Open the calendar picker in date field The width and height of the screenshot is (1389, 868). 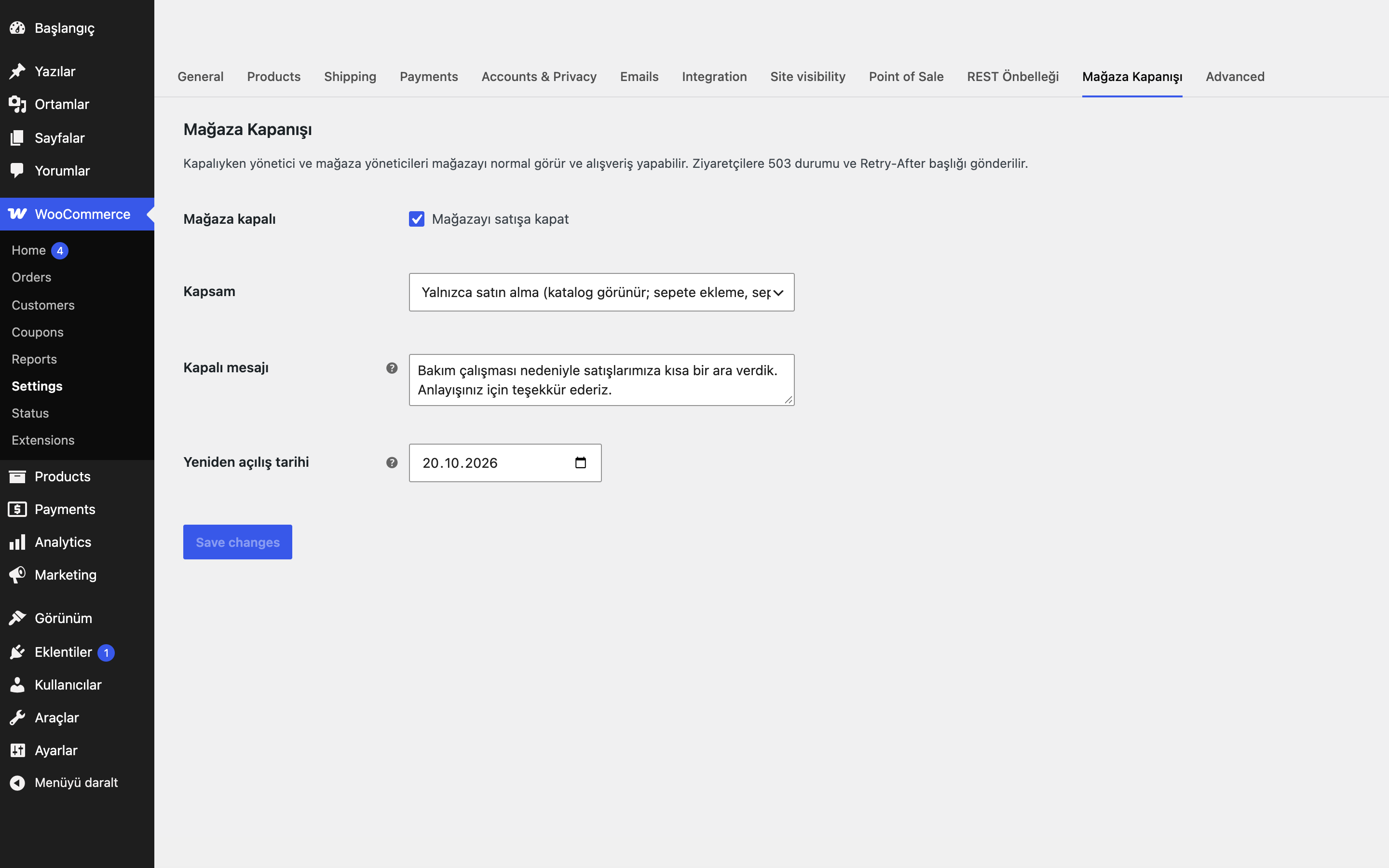click(580, 463)
